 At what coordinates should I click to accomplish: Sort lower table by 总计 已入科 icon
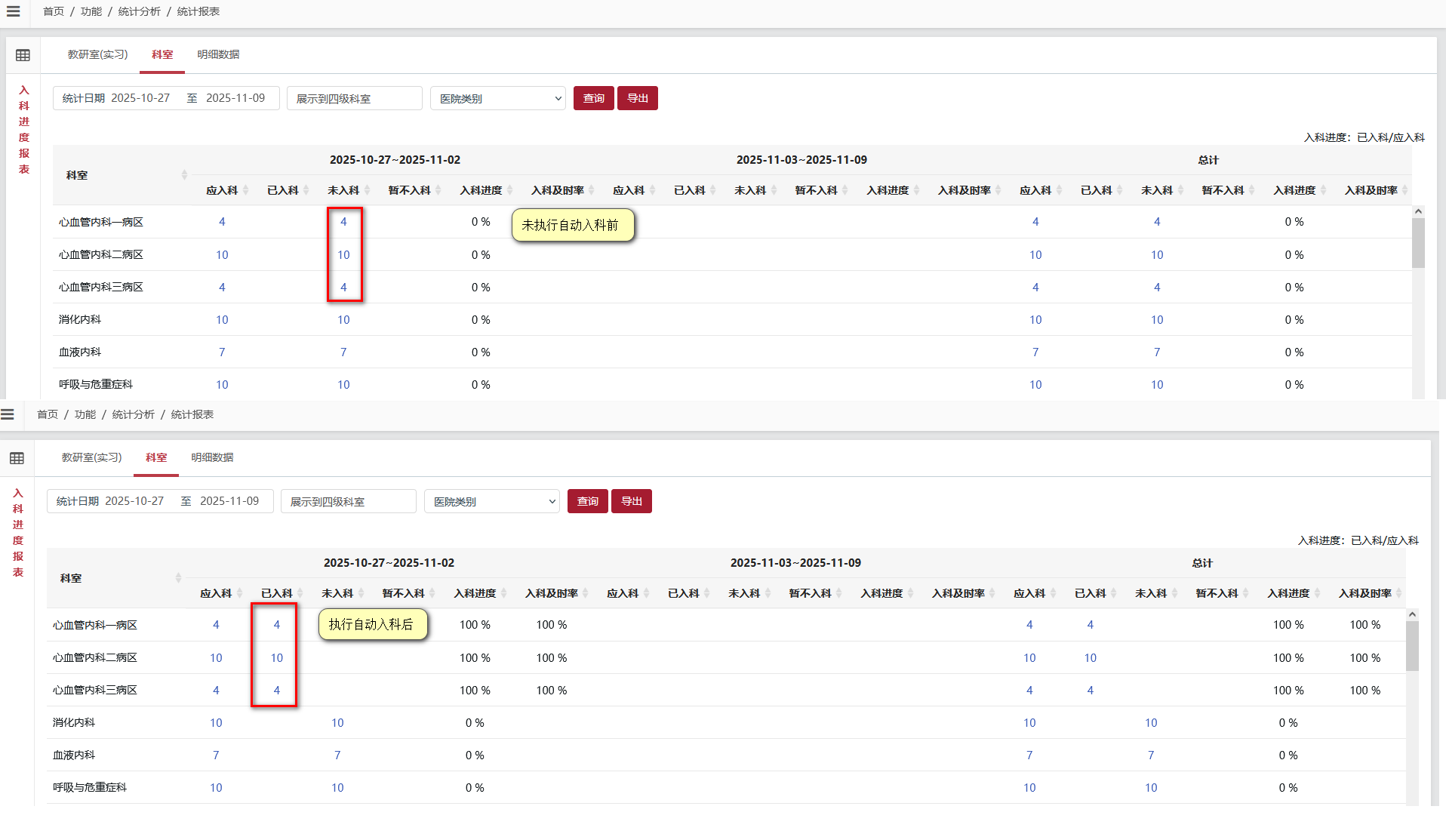pyautogui.click(x=1113, y=593)
